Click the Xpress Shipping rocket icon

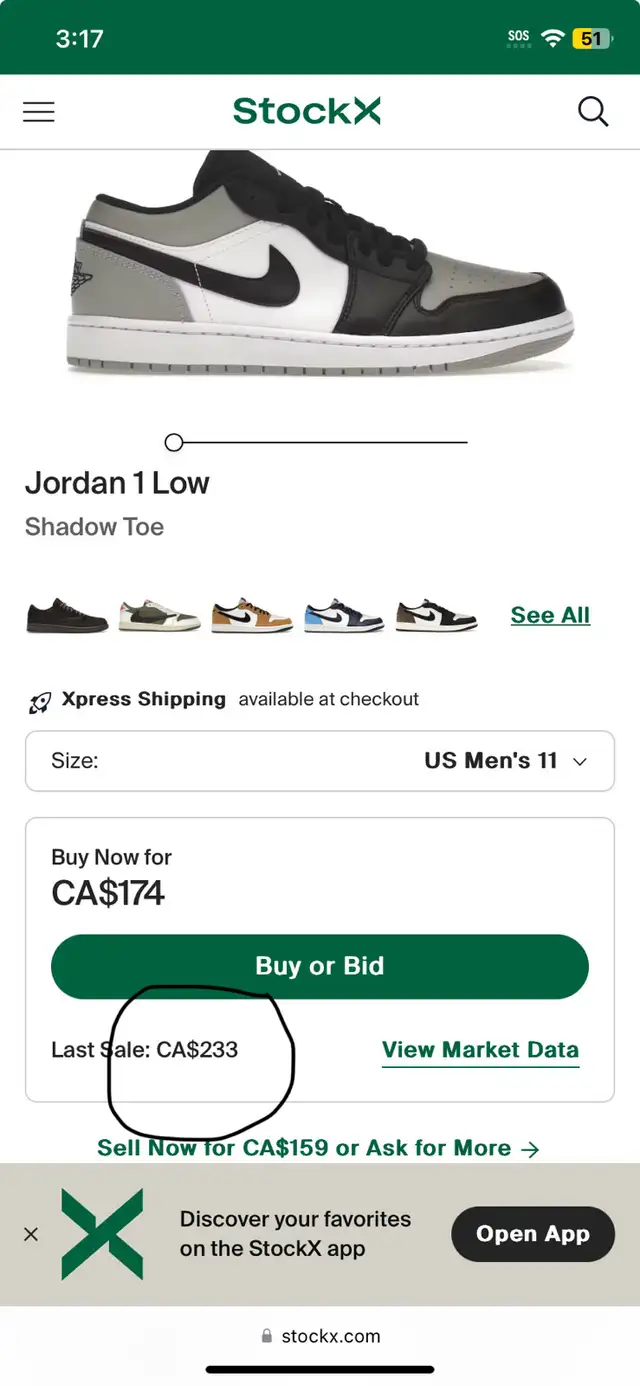39,702
